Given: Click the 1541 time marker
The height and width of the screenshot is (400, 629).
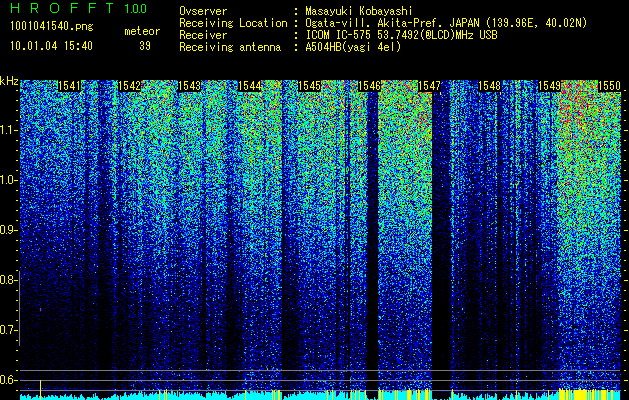Looking at the screenshot, I should coord(69,86).
